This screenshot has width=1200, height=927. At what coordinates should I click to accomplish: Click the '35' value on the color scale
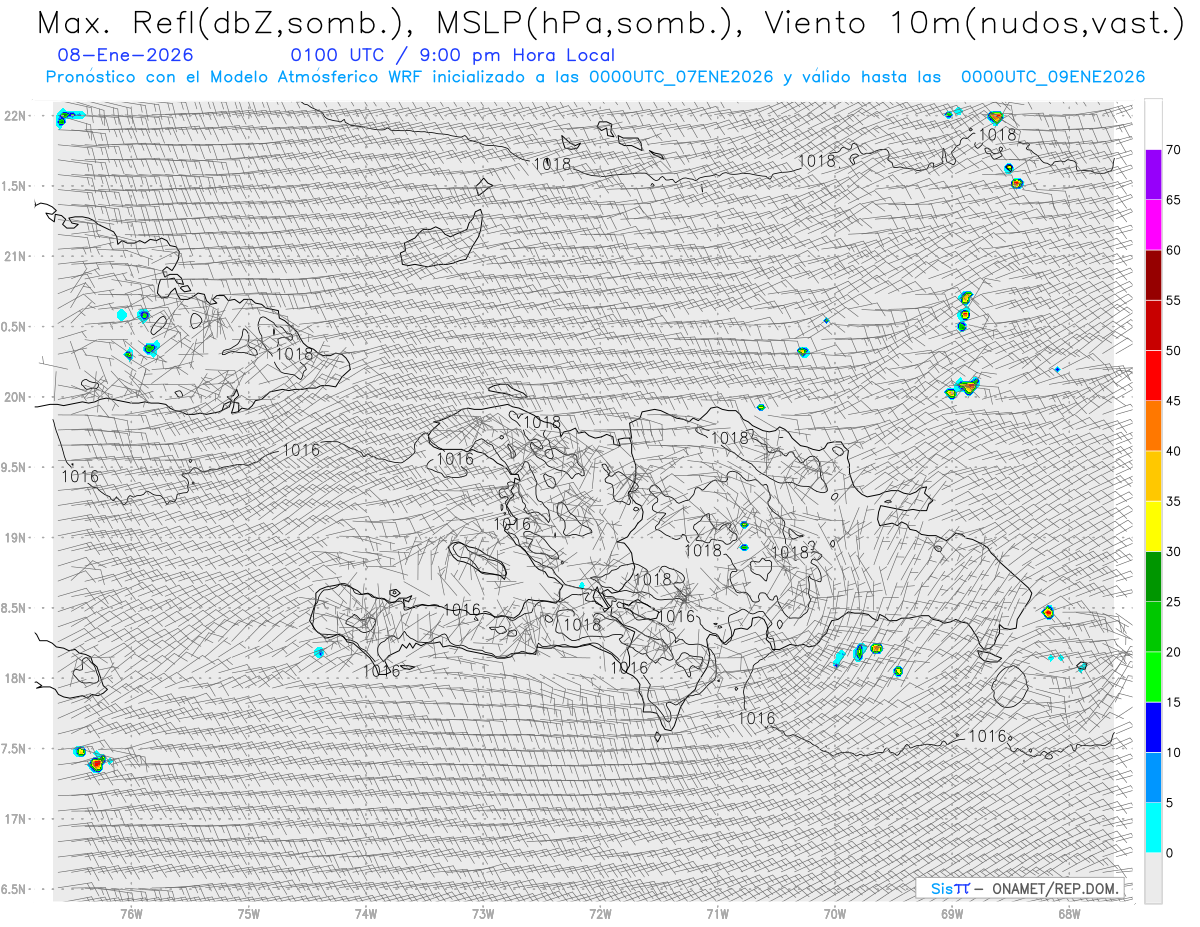pos(1174,502)
